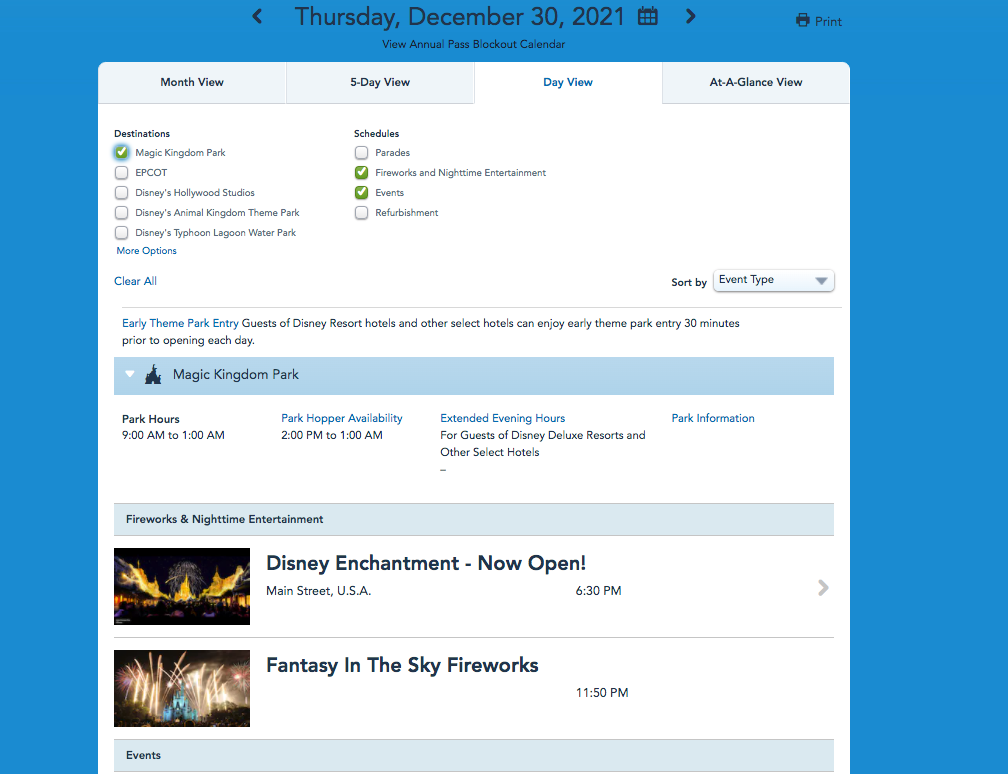Click the Print icon

point(802,21)
